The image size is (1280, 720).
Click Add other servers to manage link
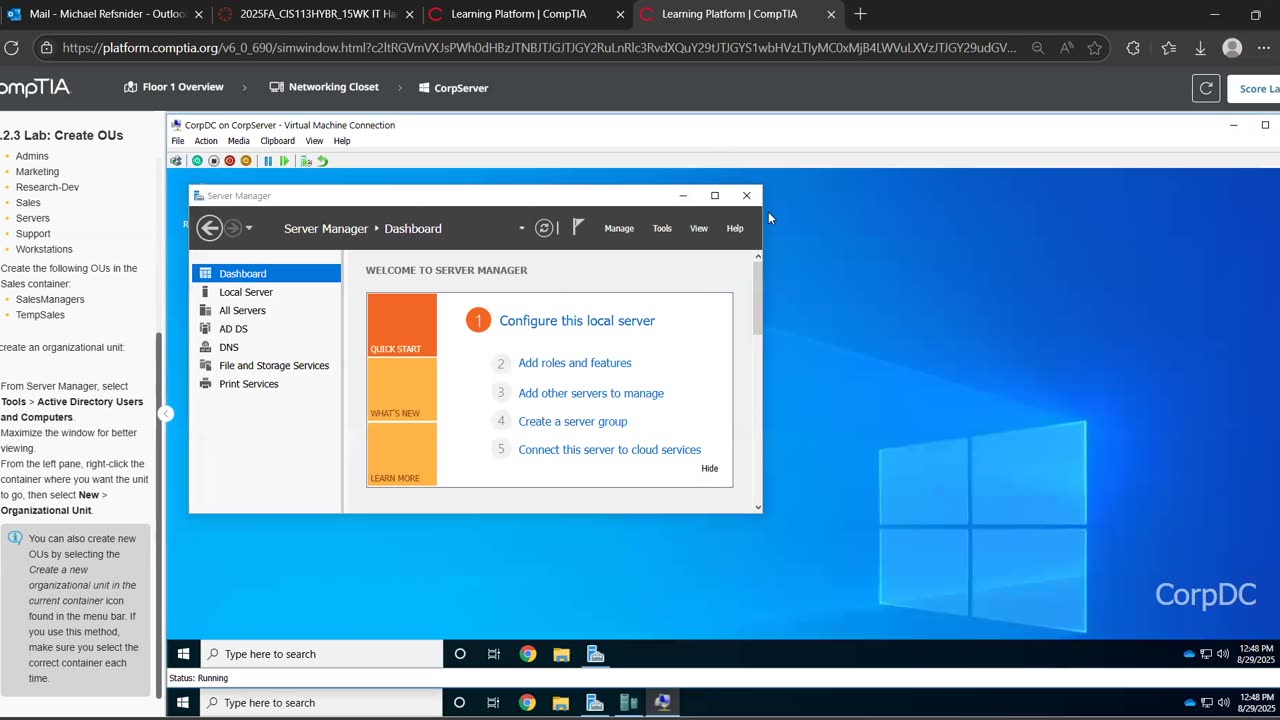pyautogui.click(x=591, y=393)
